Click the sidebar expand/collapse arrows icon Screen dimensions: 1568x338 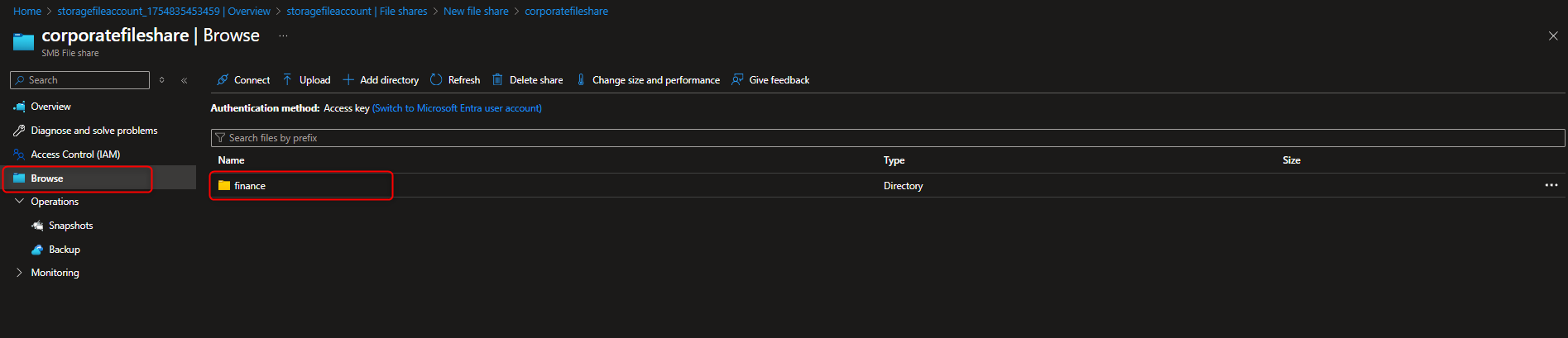[161, 80]
